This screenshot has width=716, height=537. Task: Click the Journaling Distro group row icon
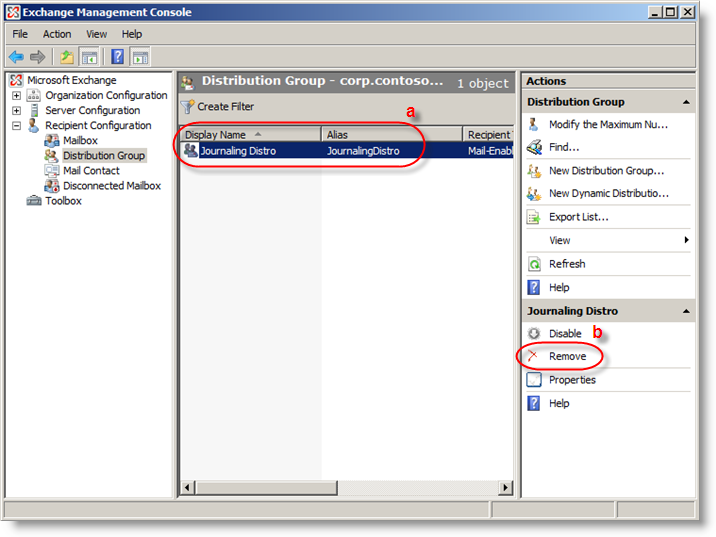click(x=190, y=150)
